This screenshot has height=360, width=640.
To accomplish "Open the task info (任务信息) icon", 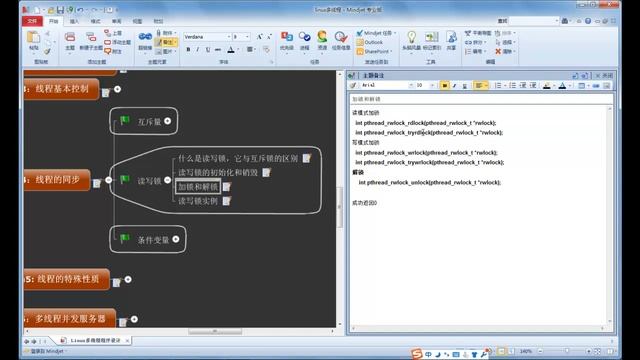I will 341,37.
